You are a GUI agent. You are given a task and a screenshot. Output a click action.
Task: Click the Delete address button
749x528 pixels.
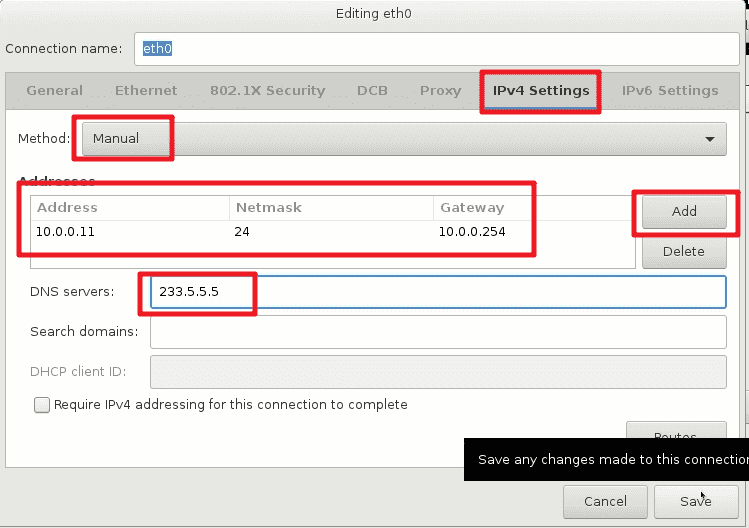684,251
